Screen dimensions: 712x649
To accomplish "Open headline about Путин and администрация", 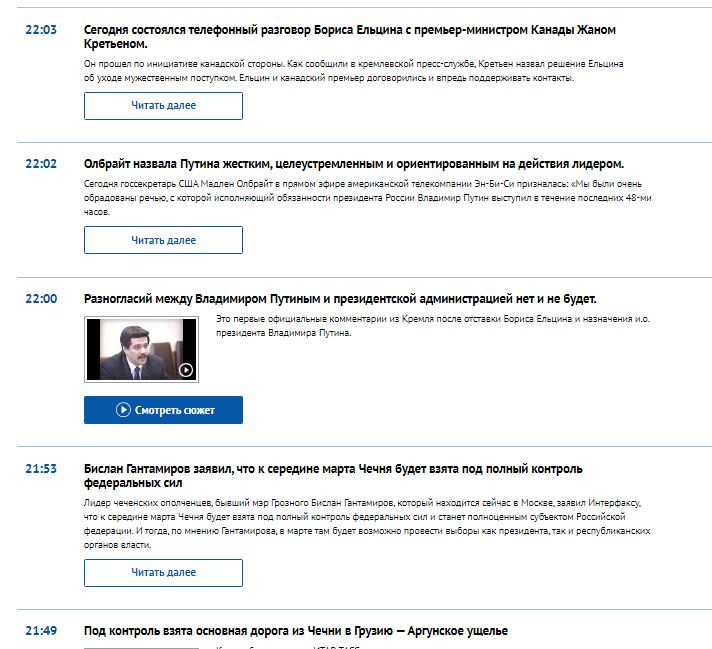I will pos(340,299).
